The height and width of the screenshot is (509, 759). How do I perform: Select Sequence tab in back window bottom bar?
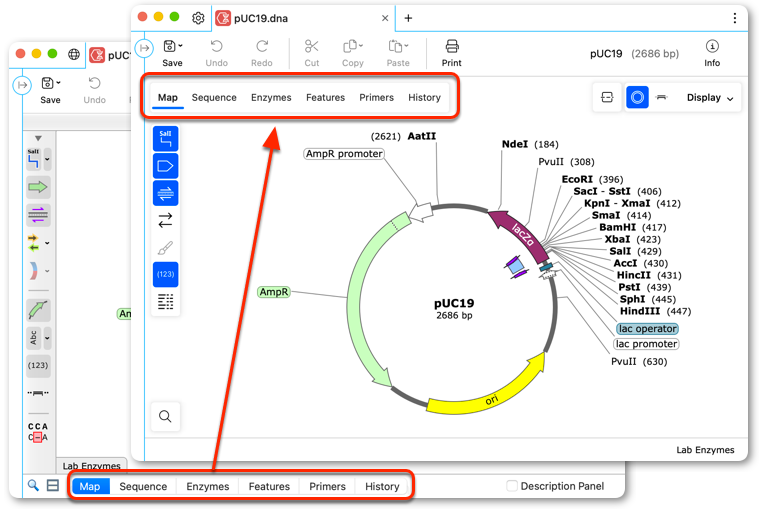[x=143, y=486]
